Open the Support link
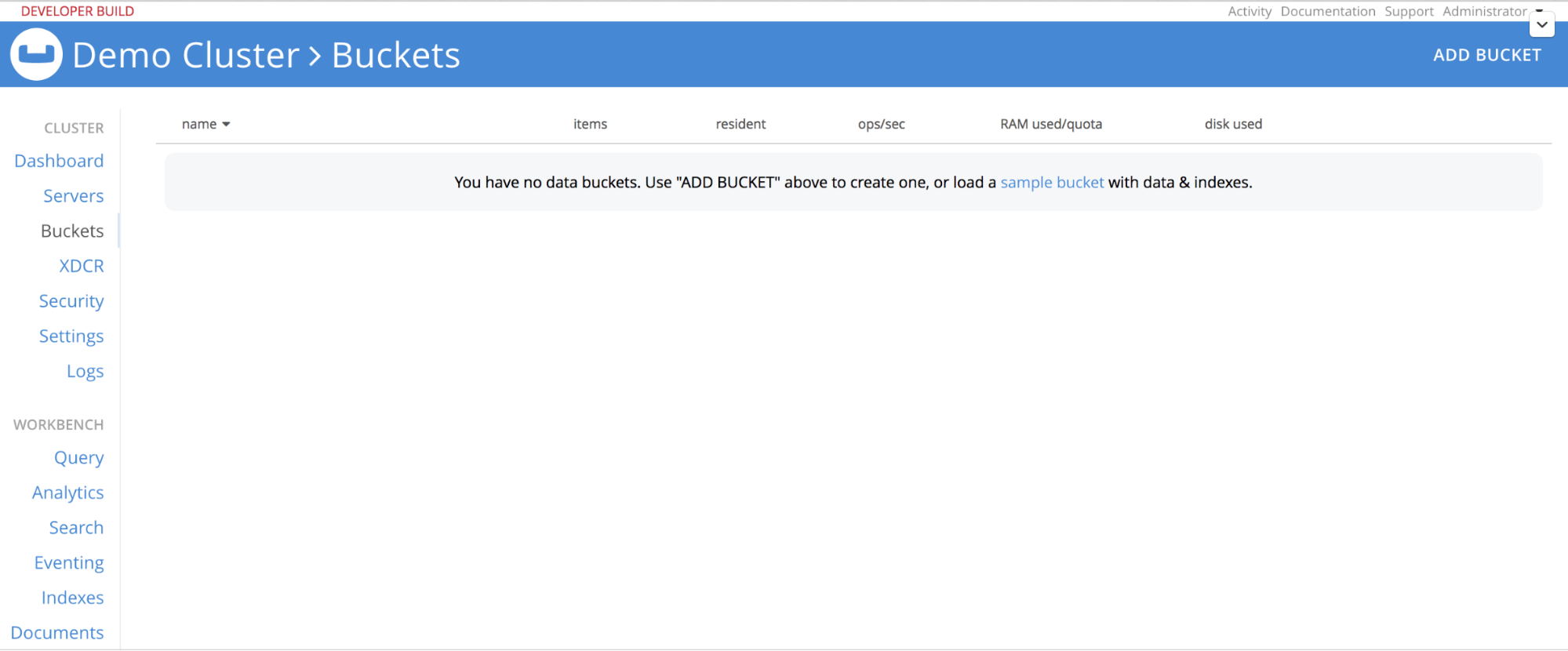Image resolution: width=1568 pixels, height=651 pixels. point(1409,11)
